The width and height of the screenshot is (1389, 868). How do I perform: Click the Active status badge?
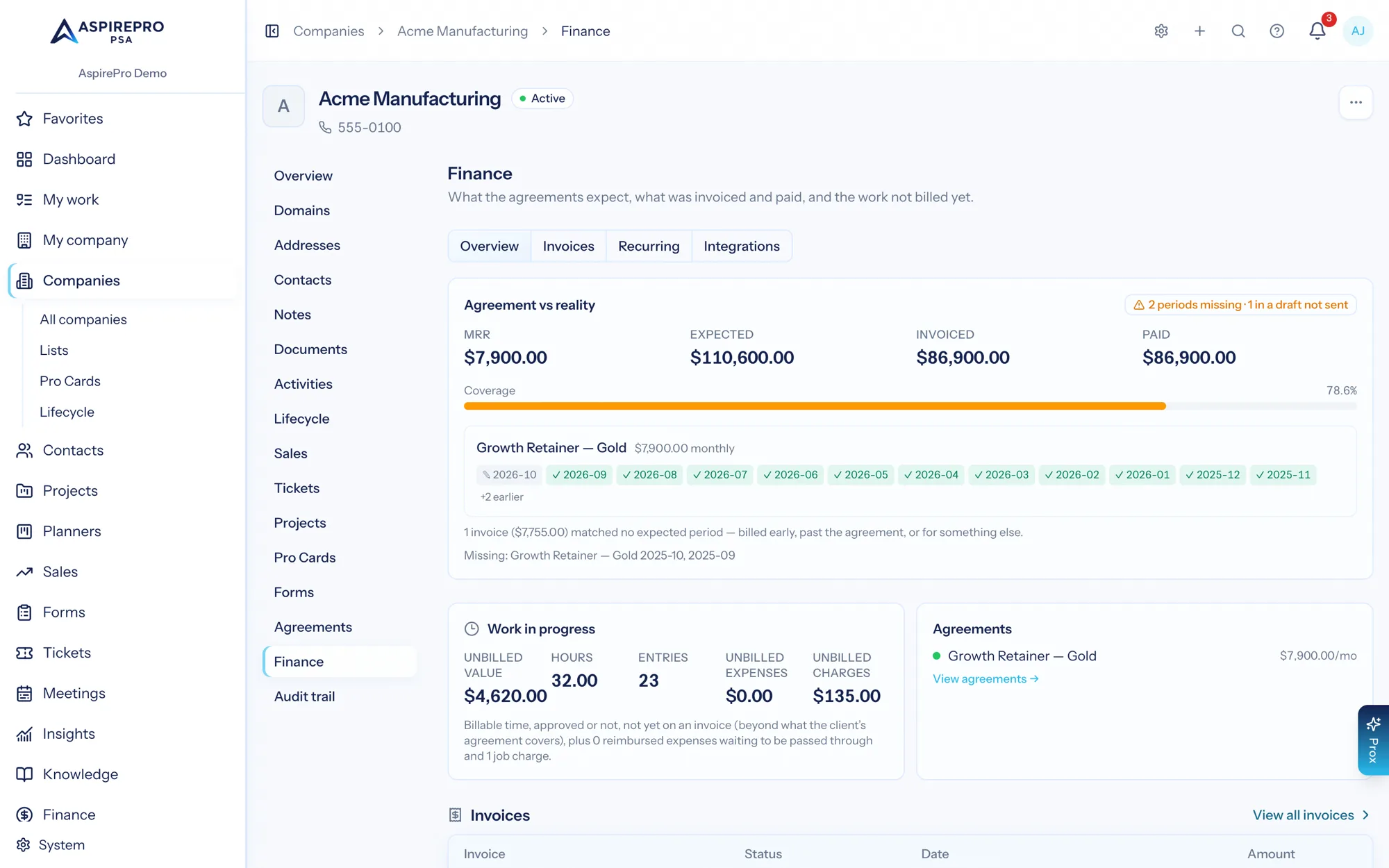click(542, 99)
